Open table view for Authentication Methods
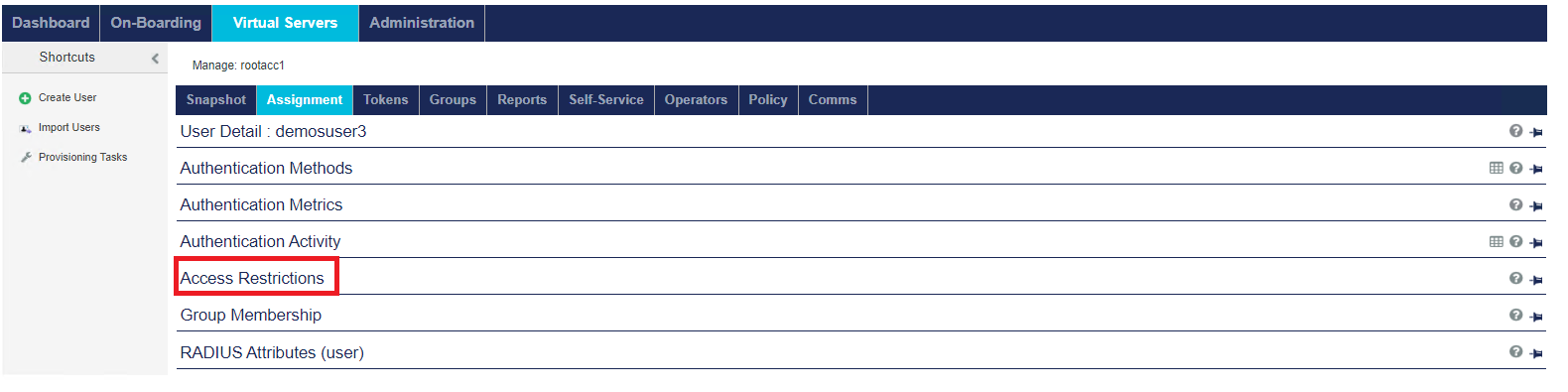The image size is (1568, 392). (x=1496, y=168)
